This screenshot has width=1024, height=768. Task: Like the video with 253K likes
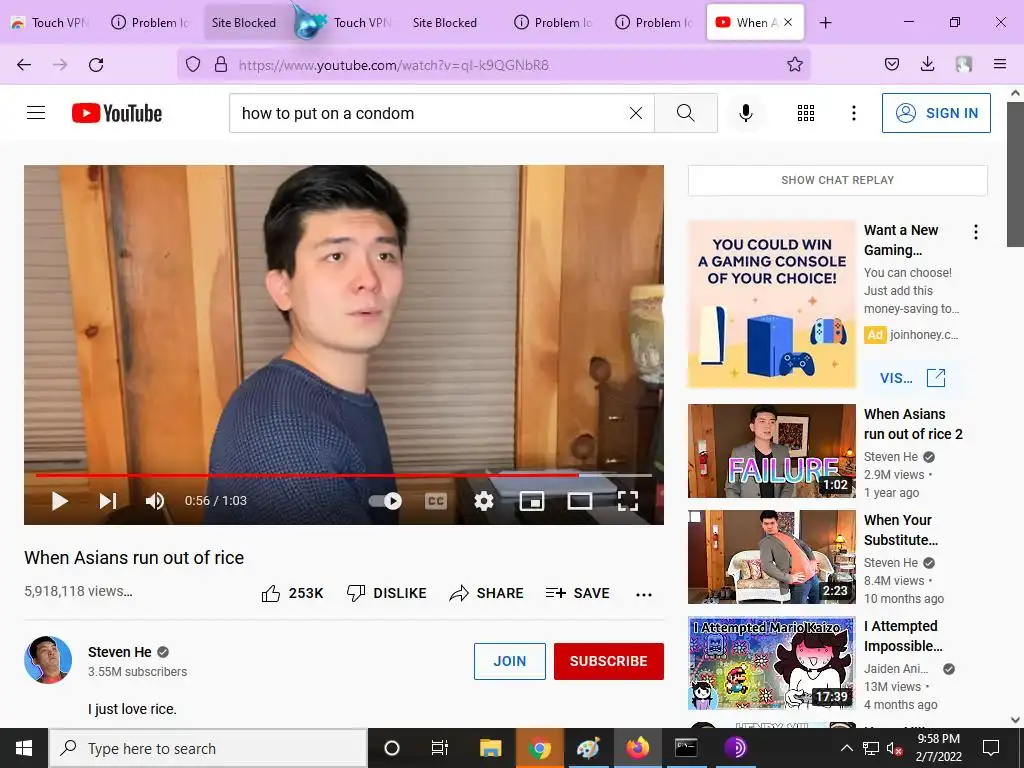(292, 593)
